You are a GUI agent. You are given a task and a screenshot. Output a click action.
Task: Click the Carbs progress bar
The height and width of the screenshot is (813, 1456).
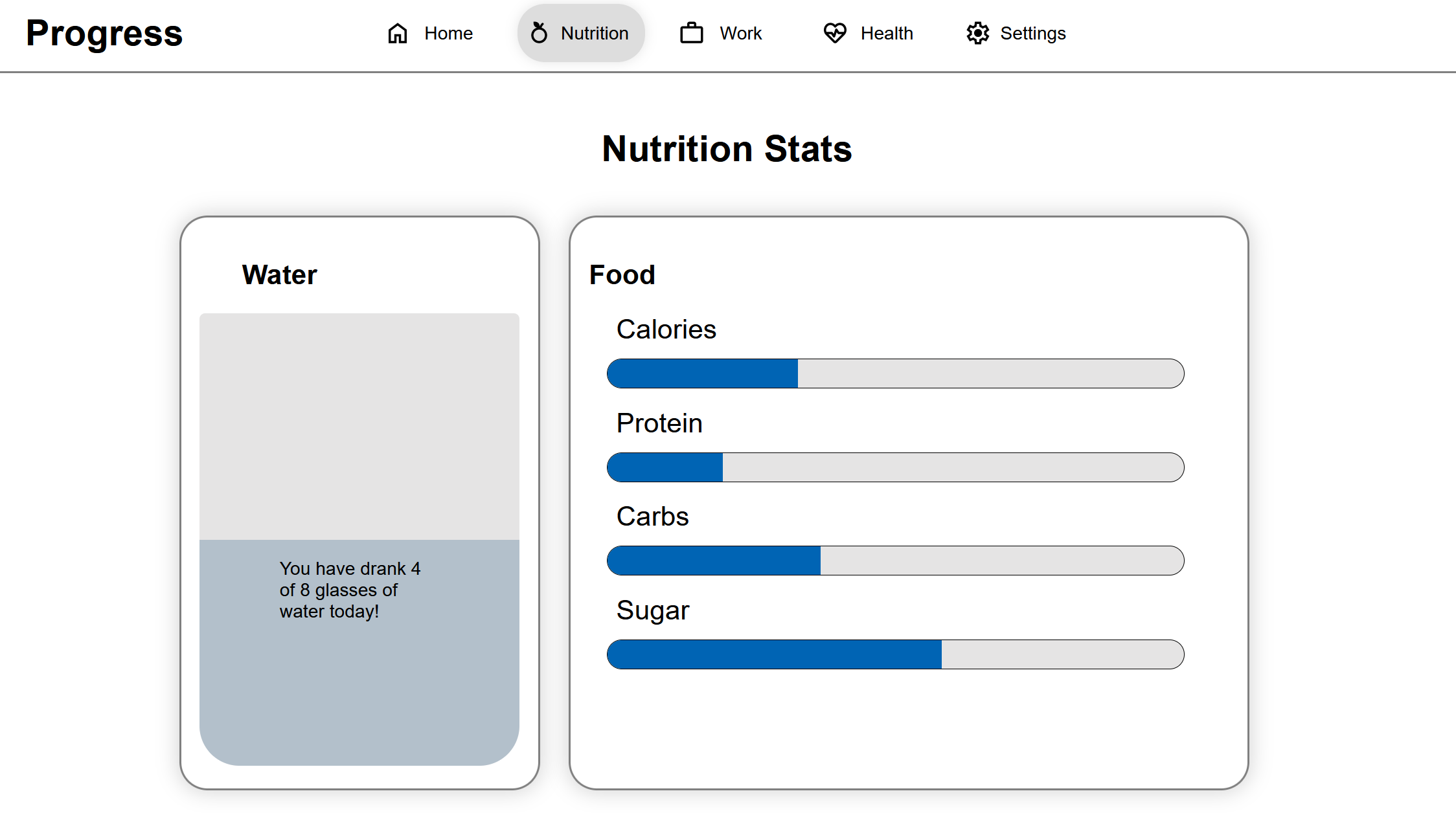(x=895, y=561)
